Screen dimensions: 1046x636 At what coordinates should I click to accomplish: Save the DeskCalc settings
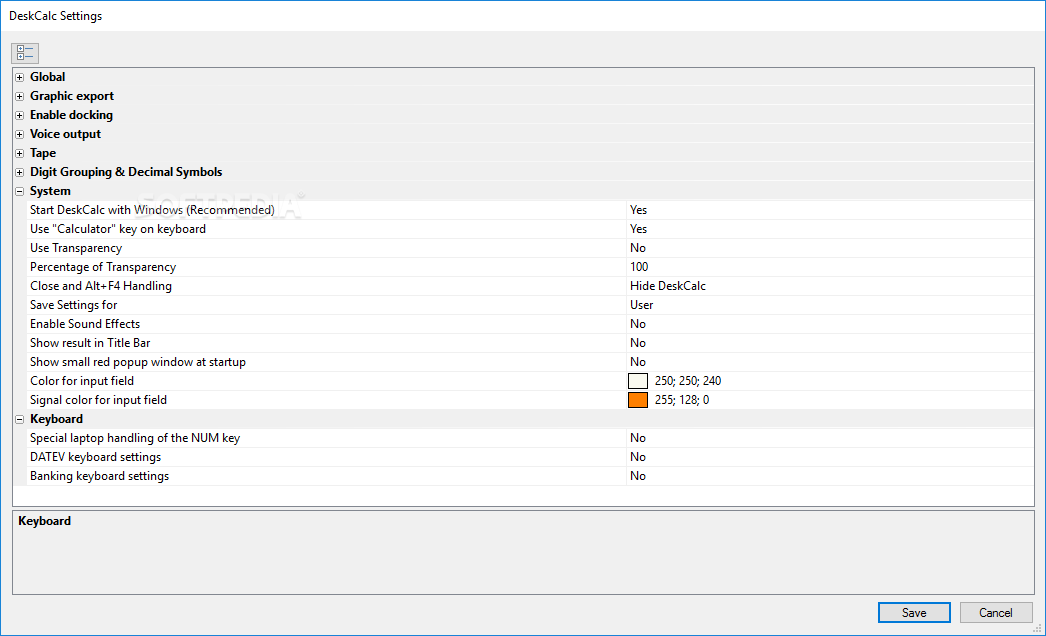tap(914, 613)
